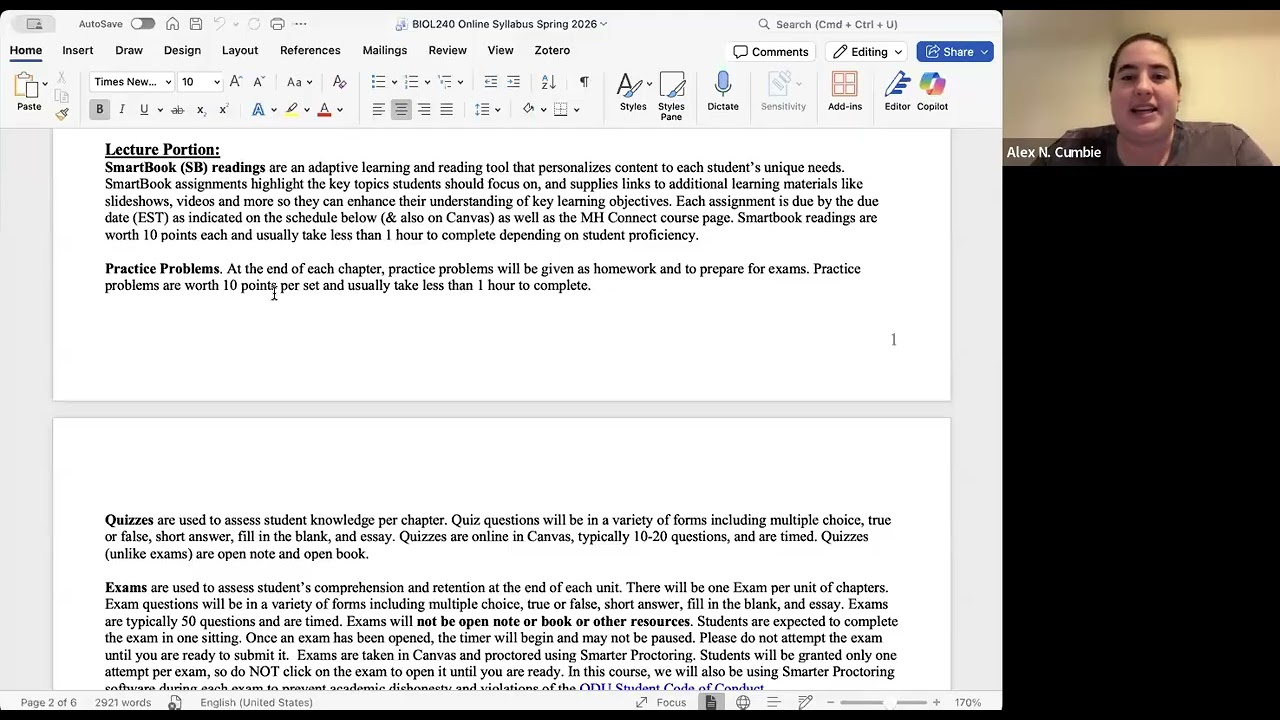This screenshot has width=1280, height=720.
Task: Increase font size with larger A
Action: point(236,82)
